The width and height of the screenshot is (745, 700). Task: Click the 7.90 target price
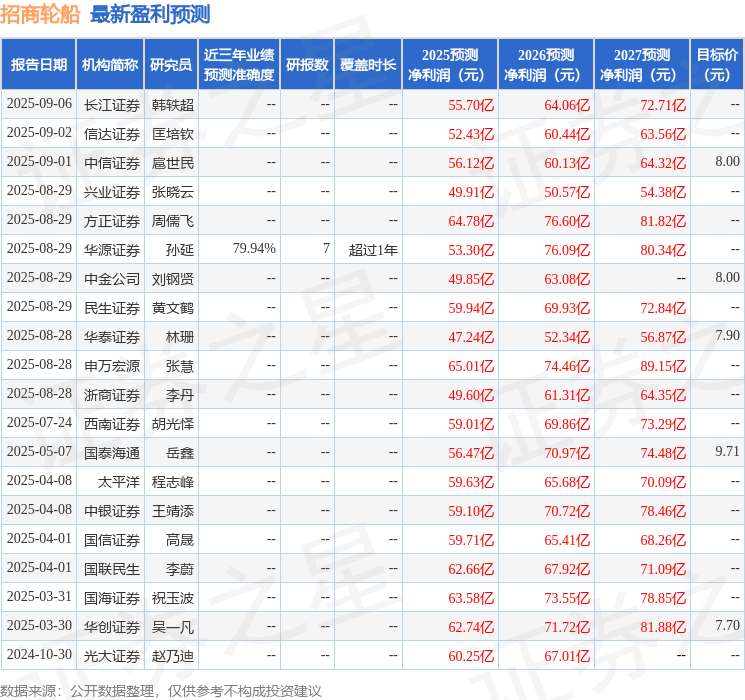(727, 336)
